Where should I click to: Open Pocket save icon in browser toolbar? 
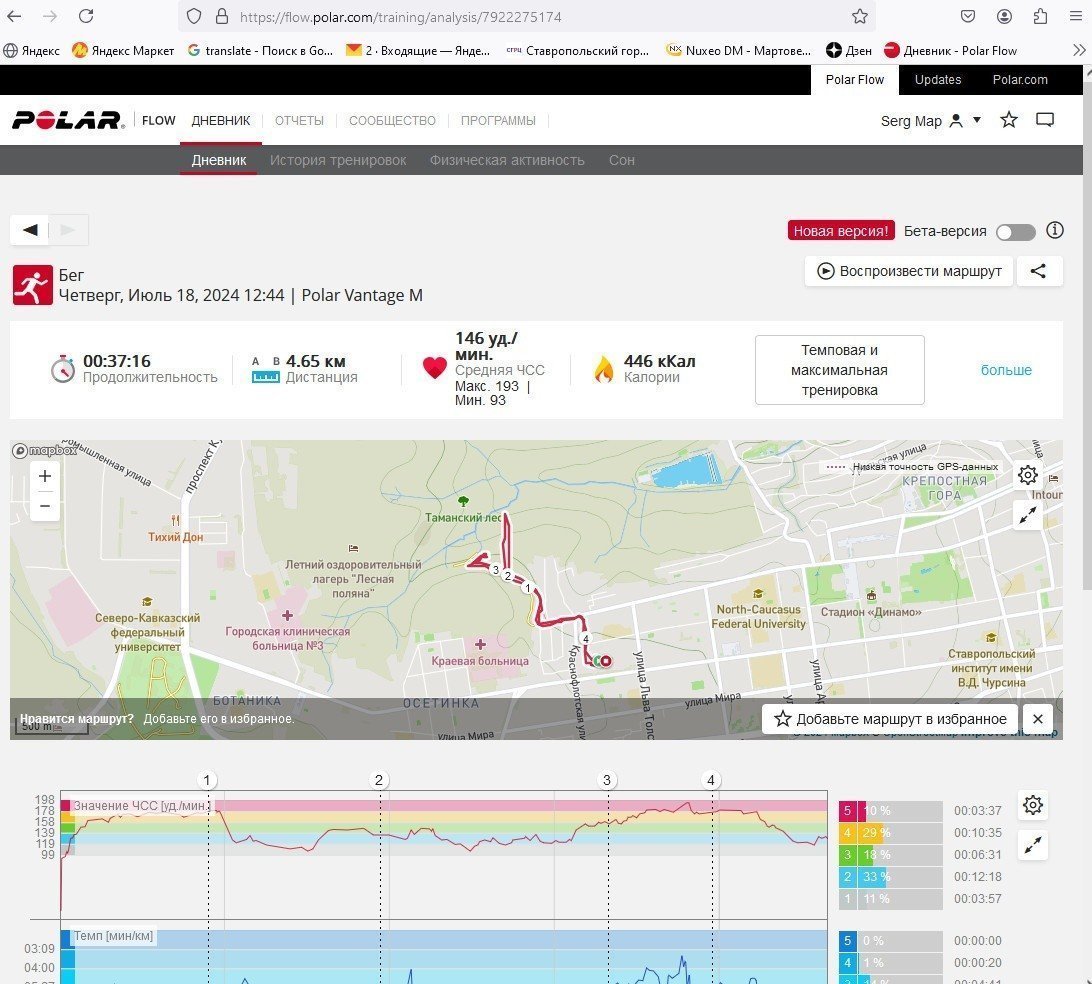tap(967, 16)
